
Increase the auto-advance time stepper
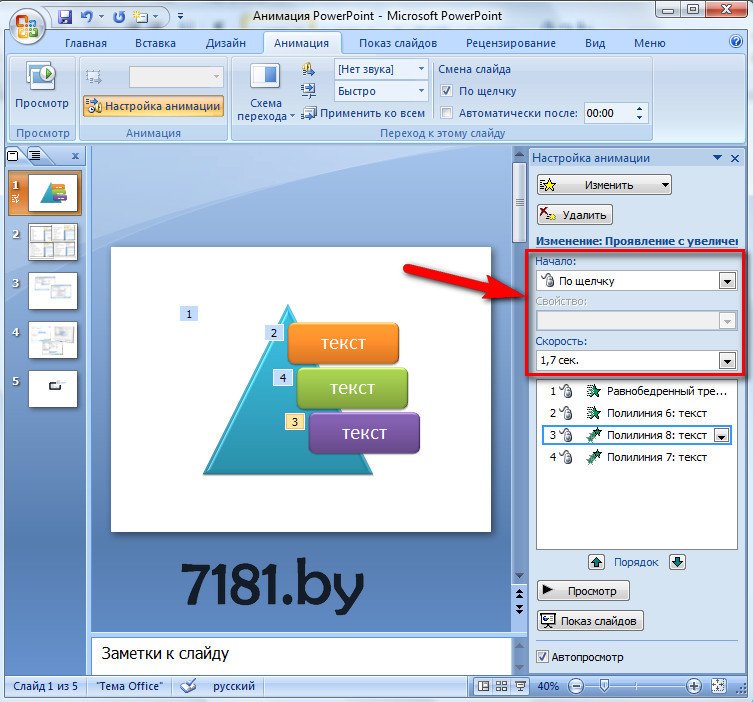[639, 109]
